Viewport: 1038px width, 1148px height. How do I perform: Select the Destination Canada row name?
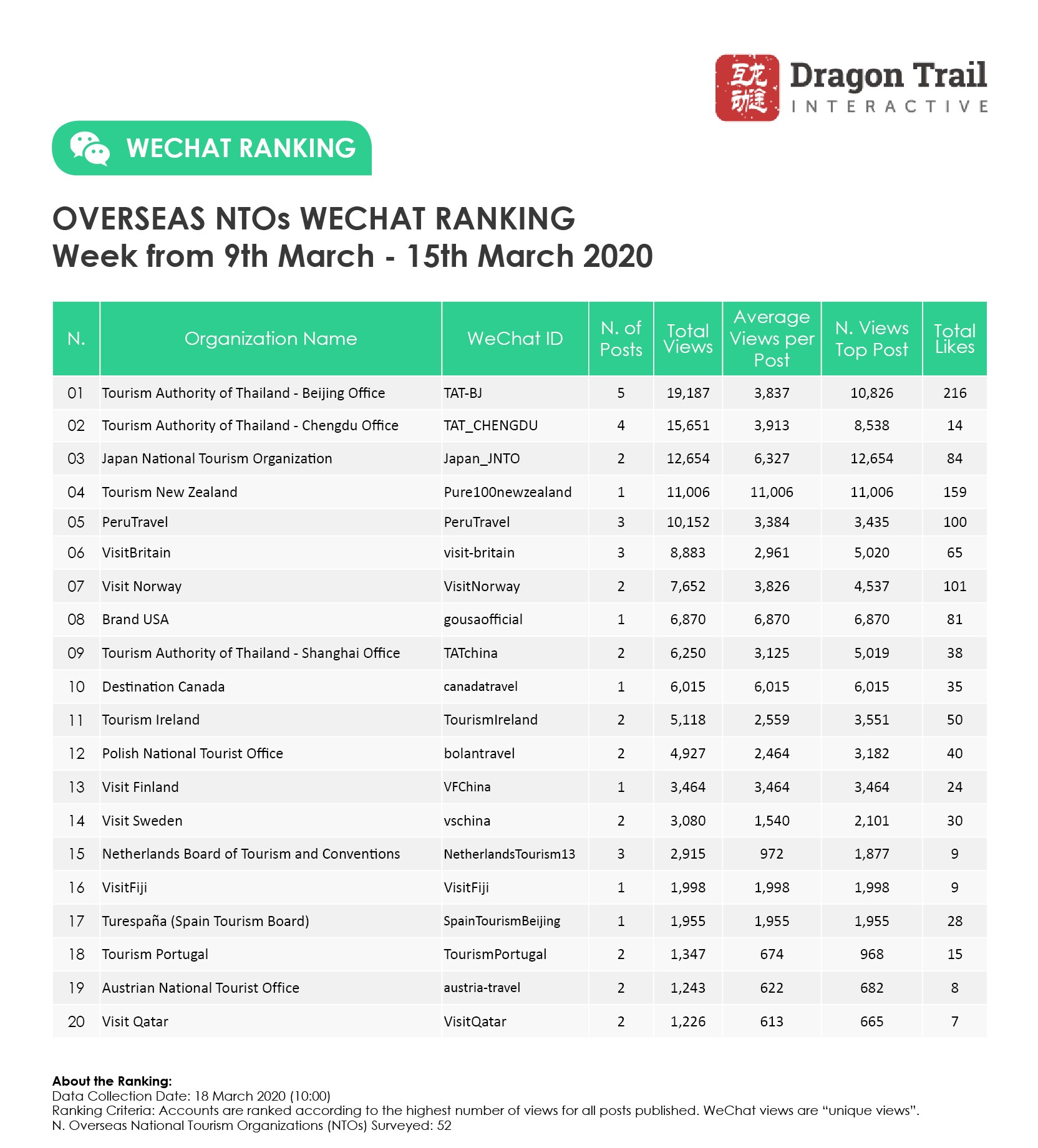pyautogui.click(x=163, y=687)
